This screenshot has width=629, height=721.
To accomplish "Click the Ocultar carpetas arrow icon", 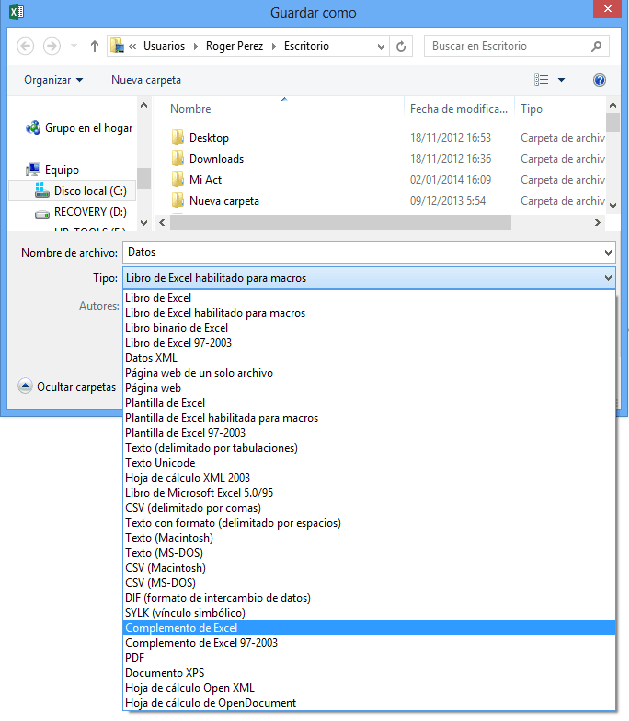I will pos(25,386).
